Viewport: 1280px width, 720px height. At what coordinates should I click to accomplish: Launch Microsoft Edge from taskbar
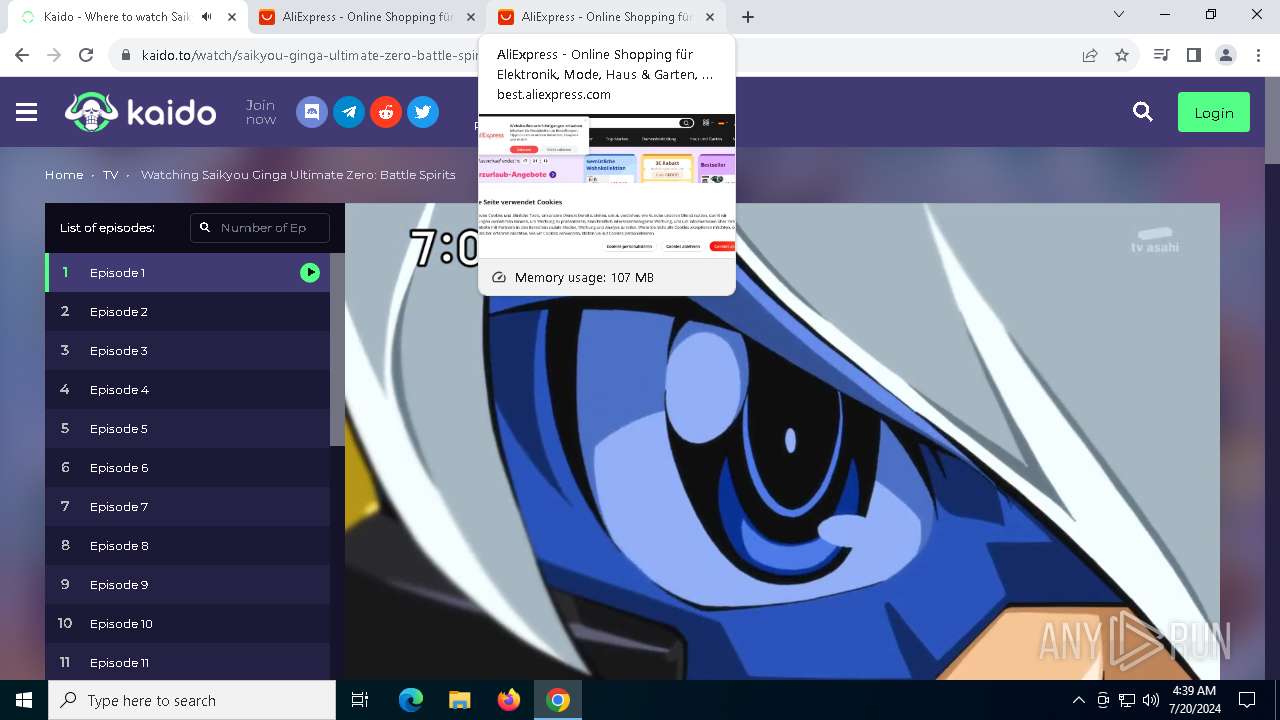(411, 700)
